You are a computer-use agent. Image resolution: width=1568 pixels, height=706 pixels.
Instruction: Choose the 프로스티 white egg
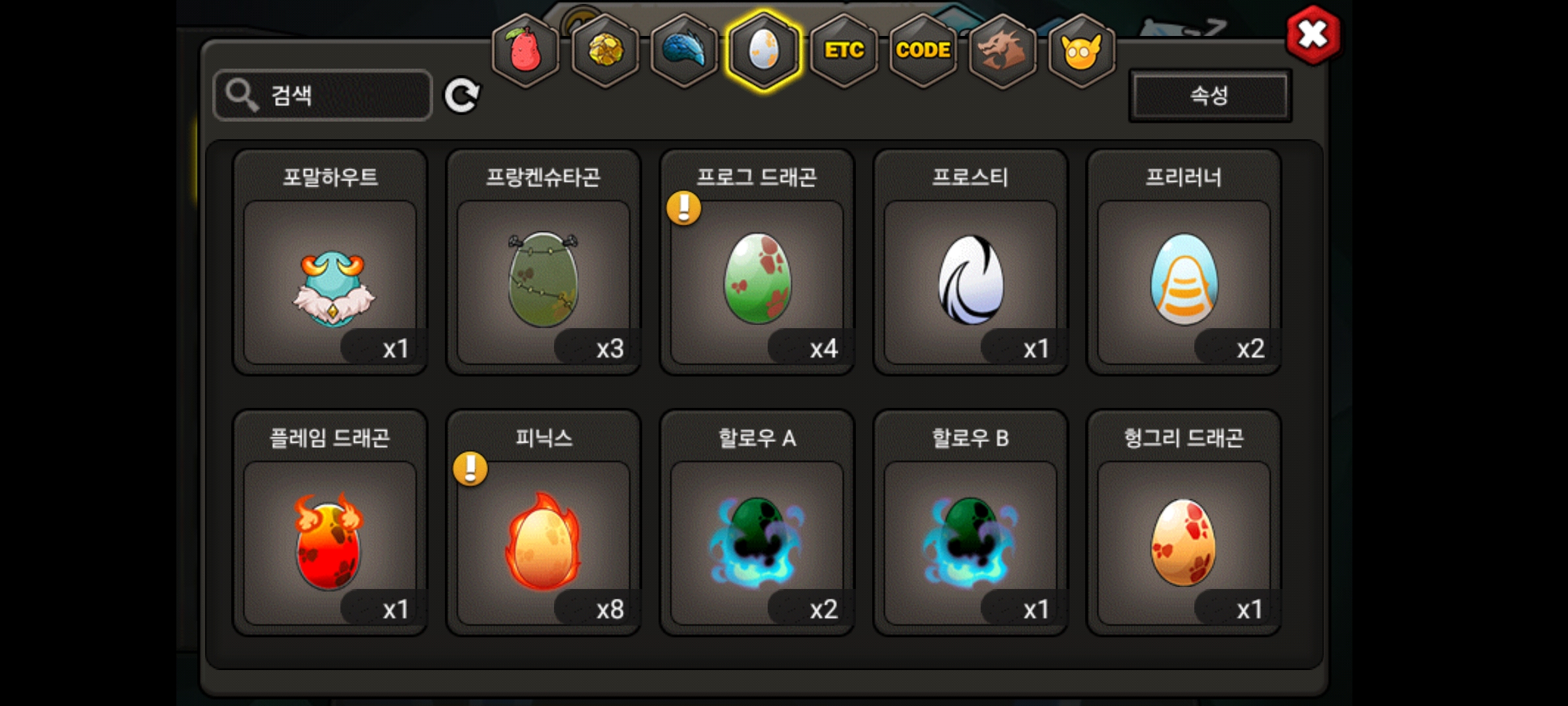click(970, 262)
